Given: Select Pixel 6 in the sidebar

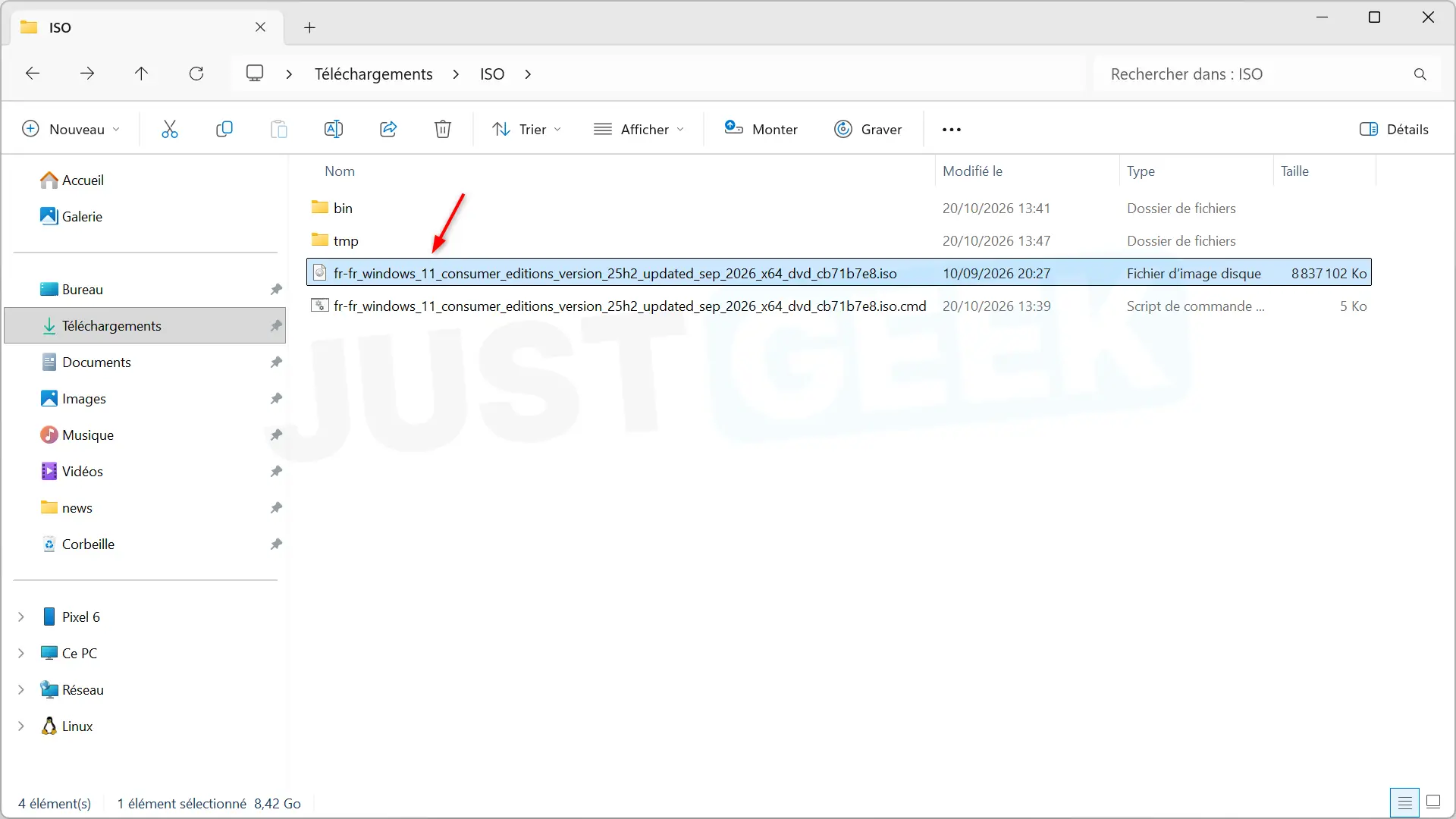Looking at the screenshot, I should click(x=71, y=617).
